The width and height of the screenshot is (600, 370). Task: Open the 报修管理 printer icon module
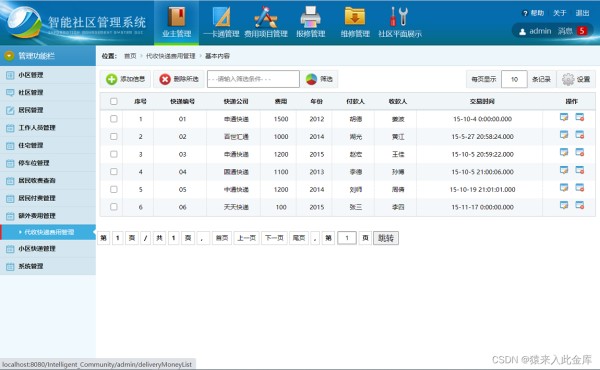310,23
